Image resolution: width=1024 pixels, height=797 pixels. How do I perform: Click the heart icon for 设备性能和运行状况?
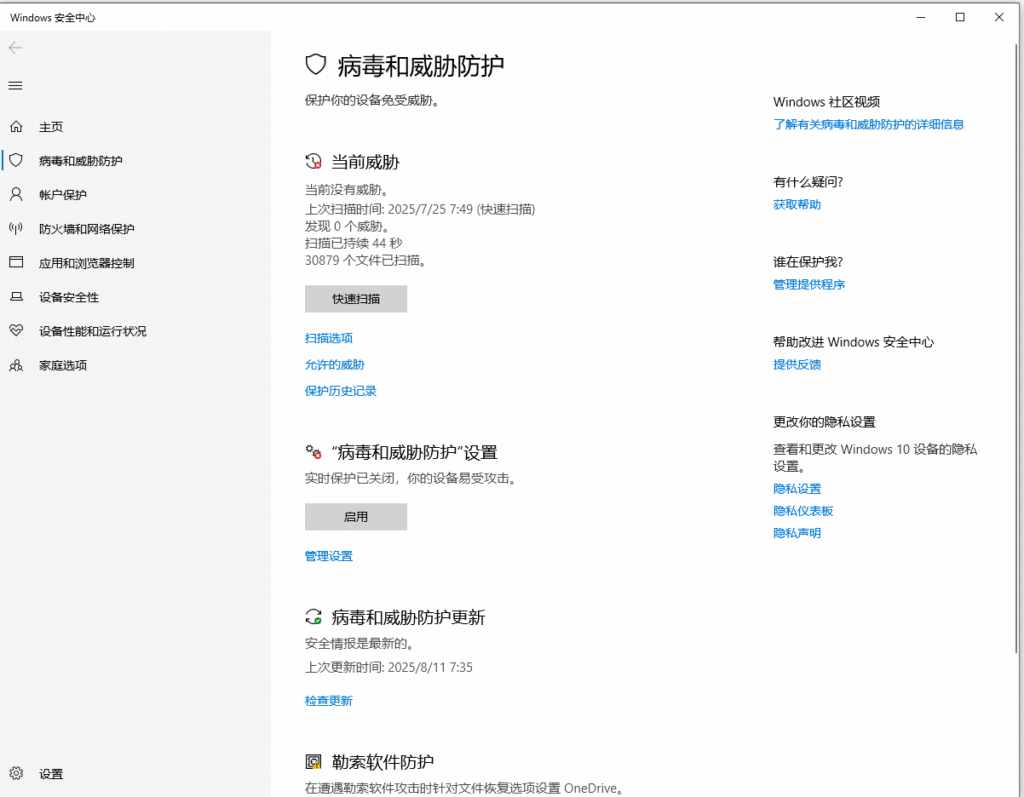(16, 331)
